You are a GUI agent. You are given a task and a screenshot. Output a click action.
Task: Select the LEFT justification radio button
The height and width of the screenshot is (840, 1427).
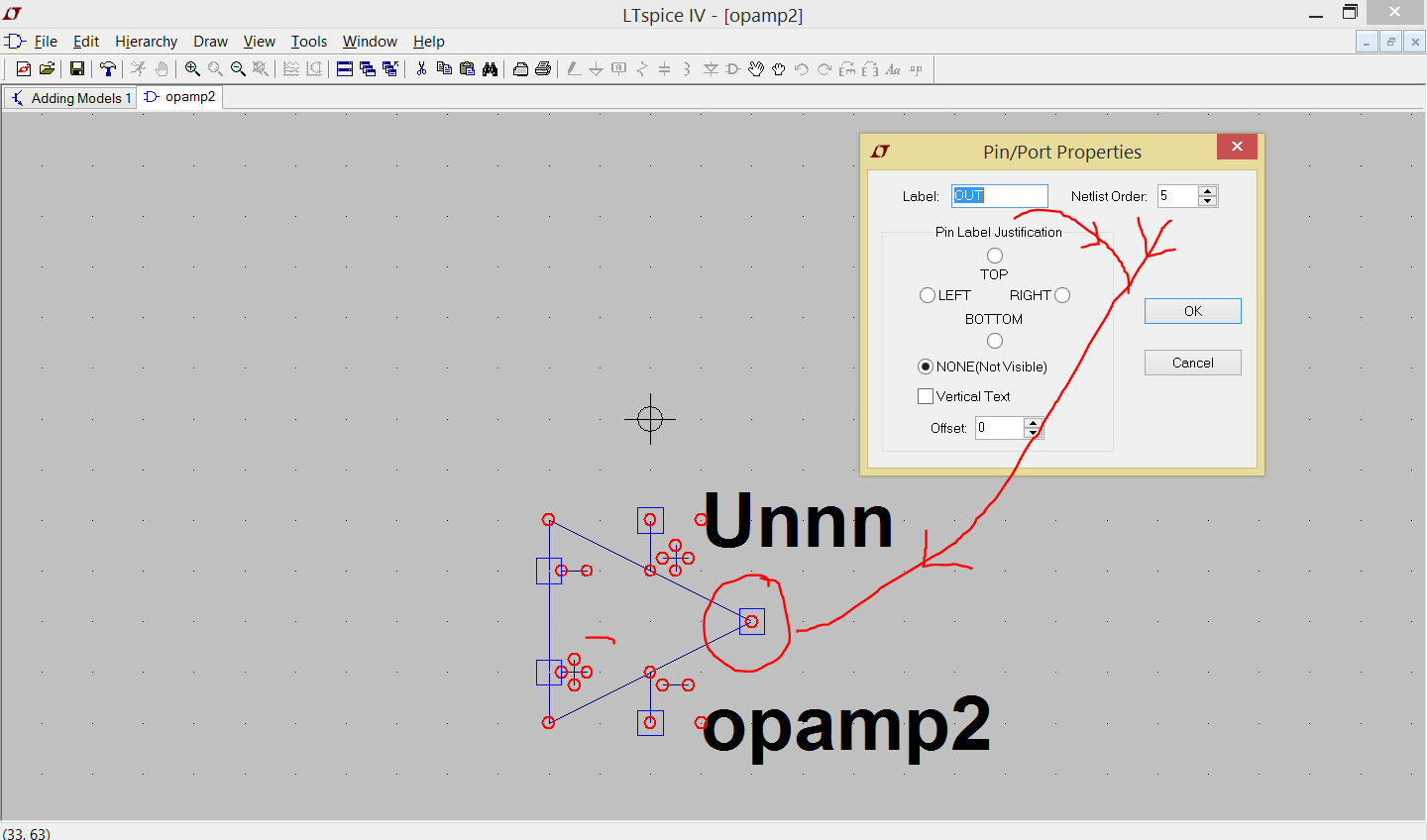click(928, 295)
